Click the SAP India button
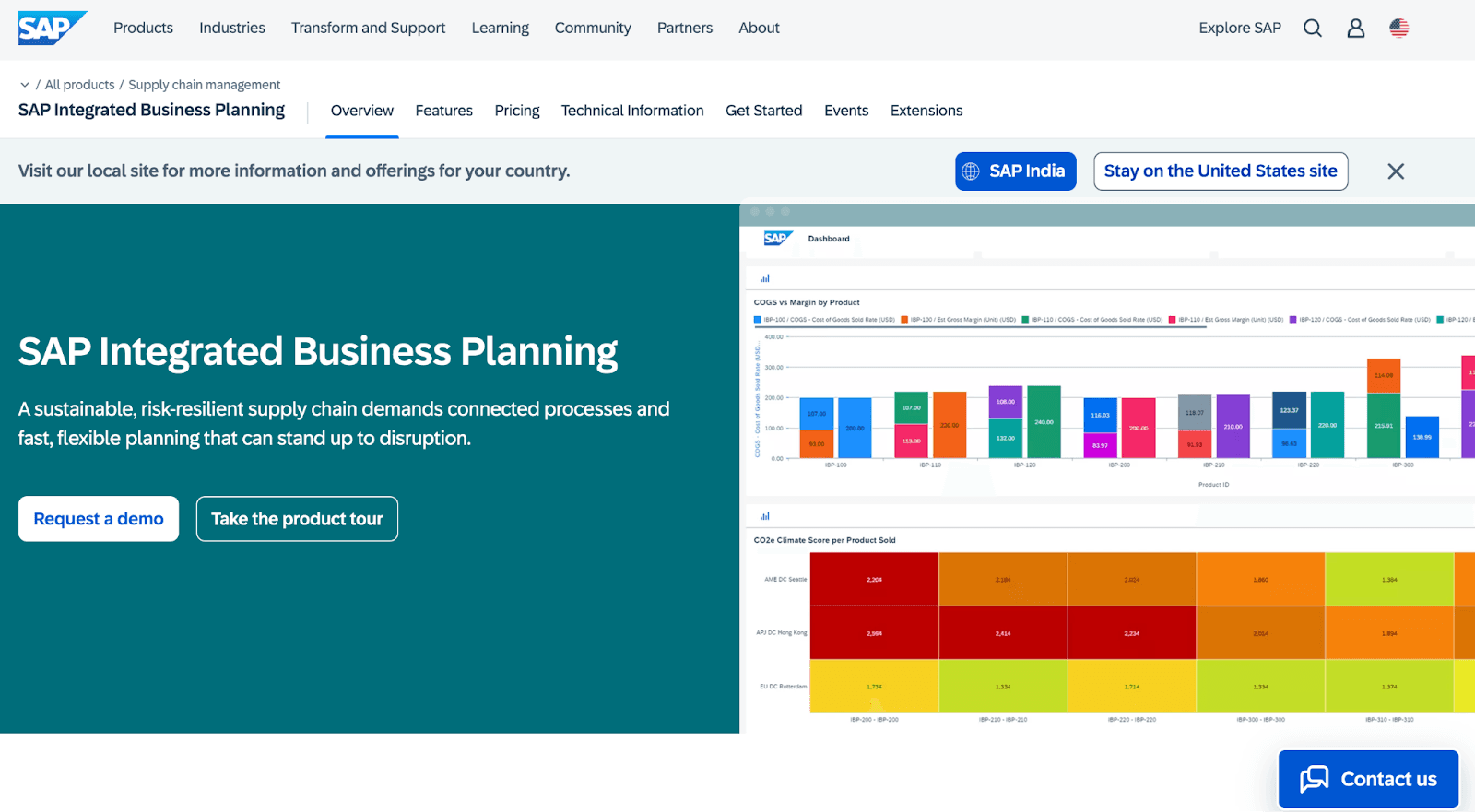This screenshot has height=812, width=1475. click(1016, 171)
